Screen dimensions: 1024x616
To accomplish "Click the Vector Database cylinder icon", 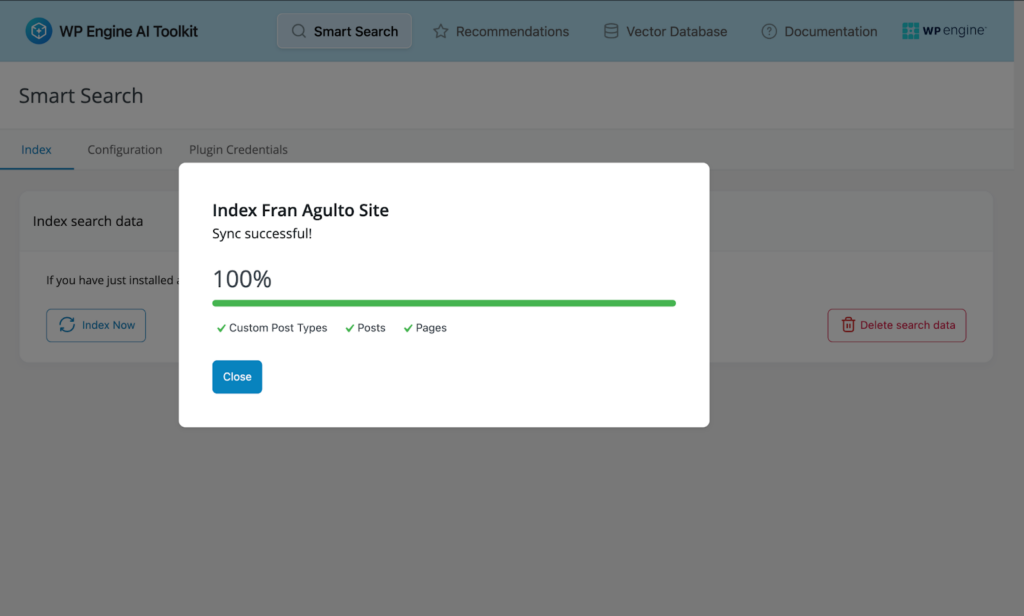I will pyautogui.click(x=611, y=31).
